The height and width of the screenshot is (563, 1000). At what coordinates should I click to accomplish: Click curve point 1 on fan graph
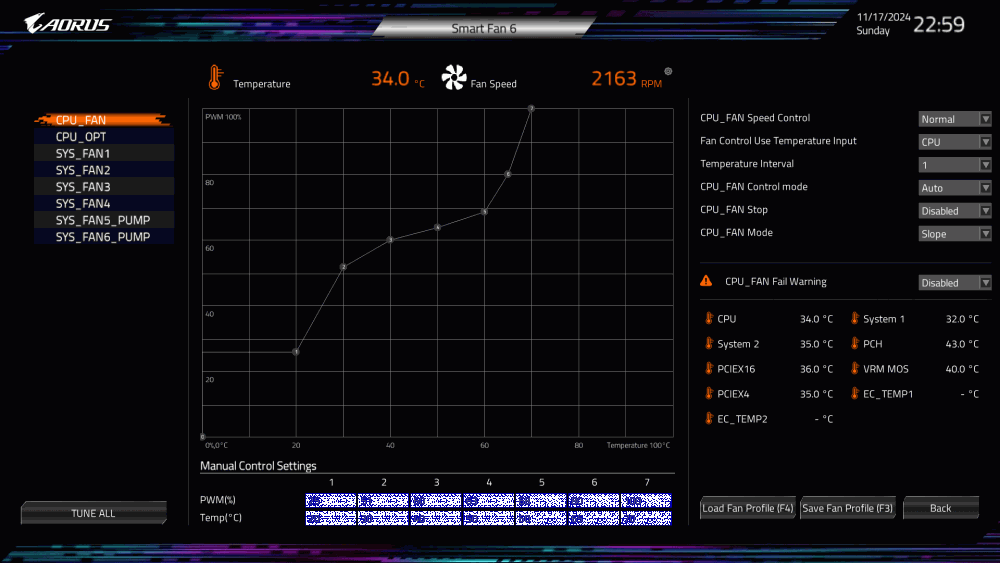(x=296, y=351)
